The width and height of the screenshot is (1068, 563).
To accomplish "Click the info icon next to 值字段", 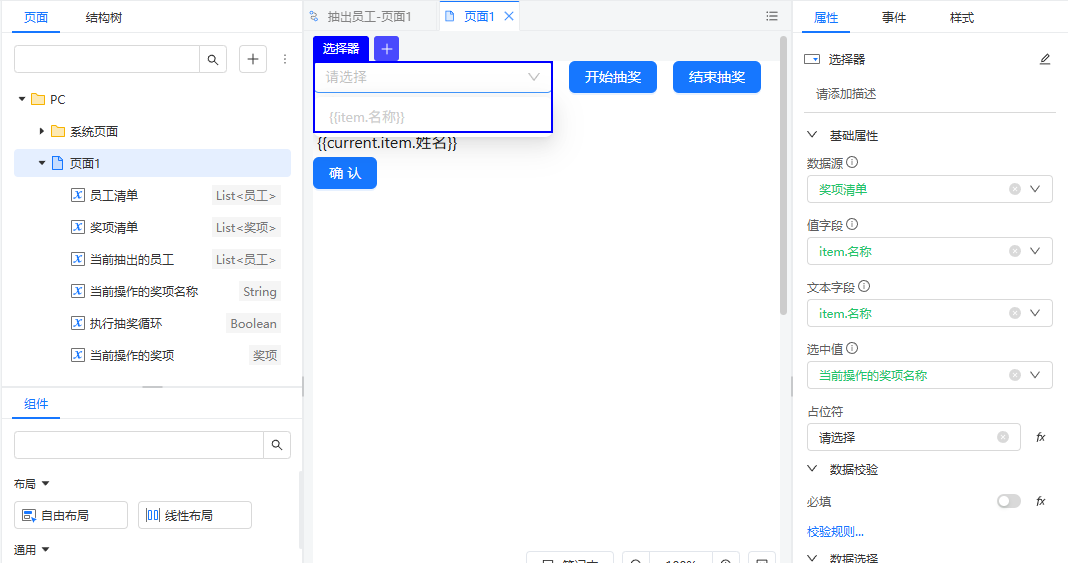I will (852, 224).
